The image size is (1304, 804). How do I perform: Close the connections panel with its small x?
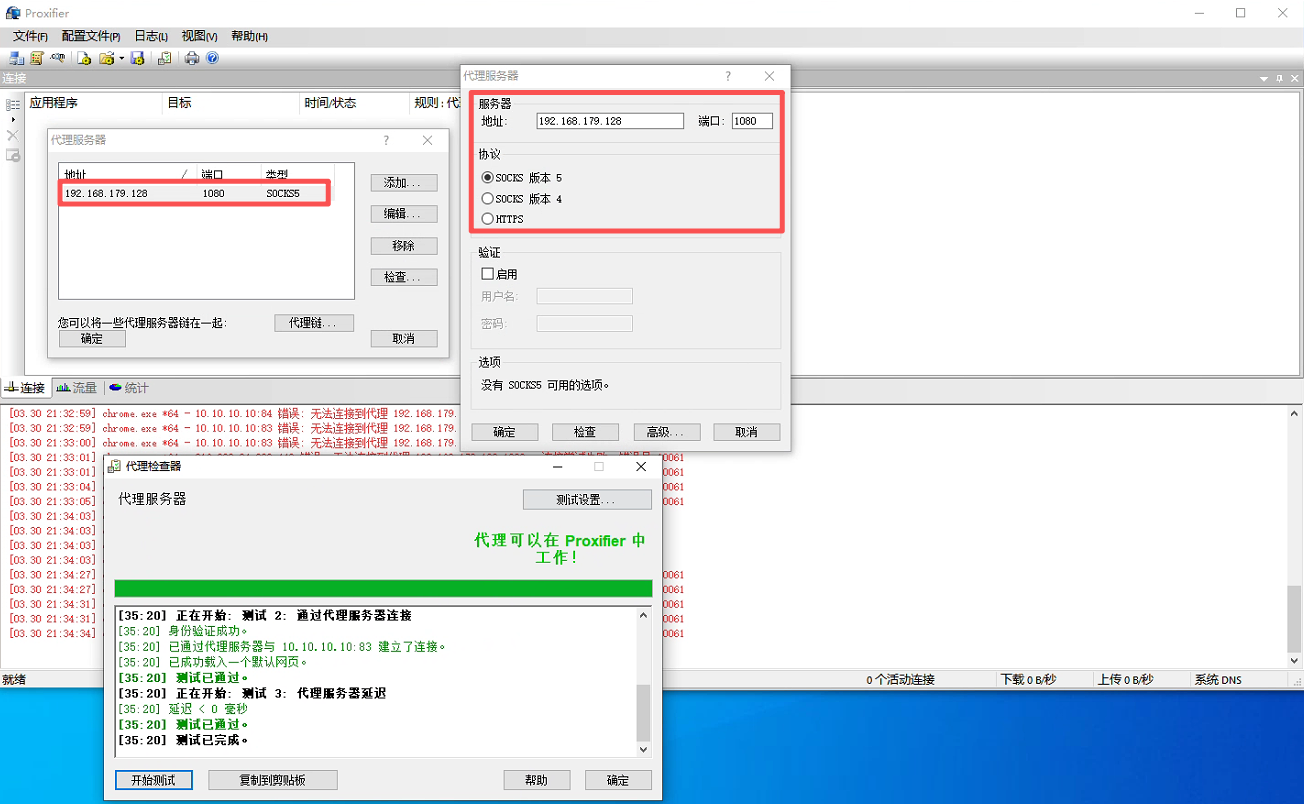(1292, 78)
